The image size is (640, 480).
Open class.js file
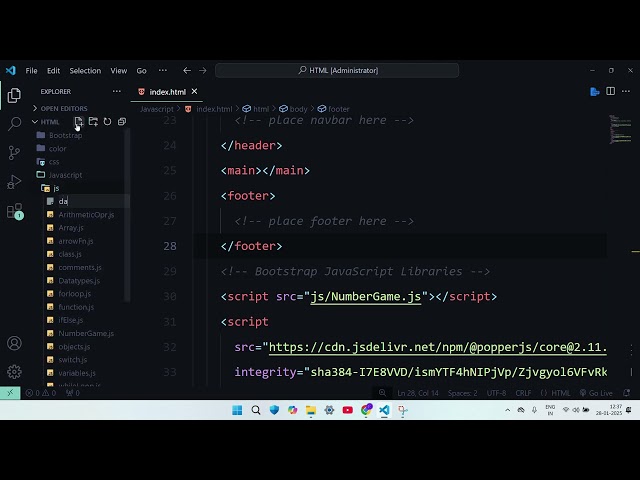70,254
